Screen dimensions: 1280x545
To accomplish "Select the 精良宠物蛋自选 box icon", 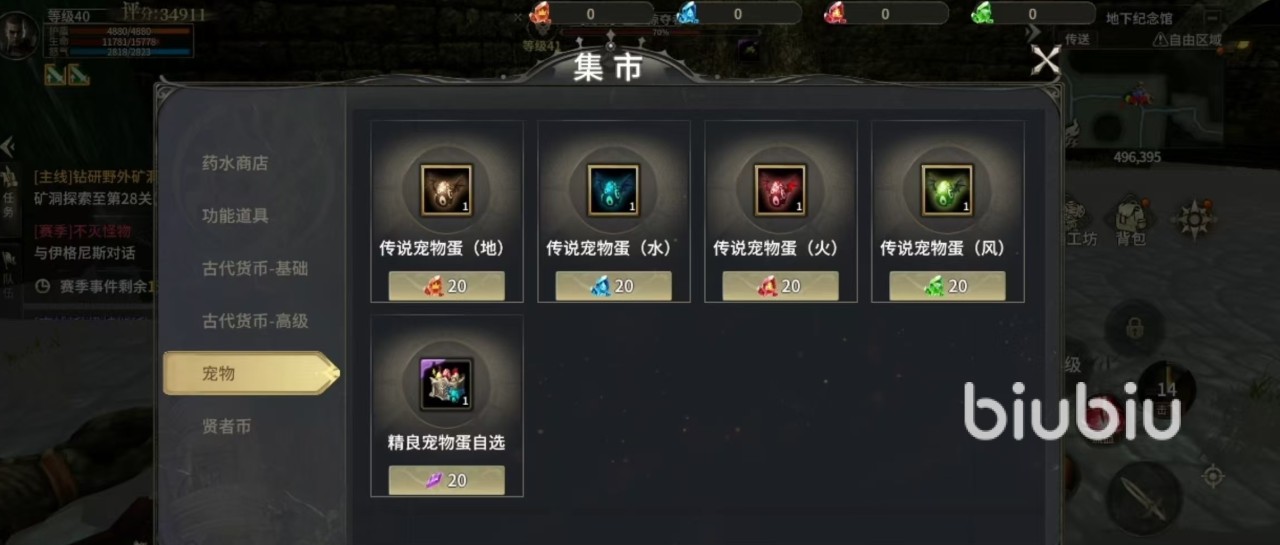I will (446, 383).
